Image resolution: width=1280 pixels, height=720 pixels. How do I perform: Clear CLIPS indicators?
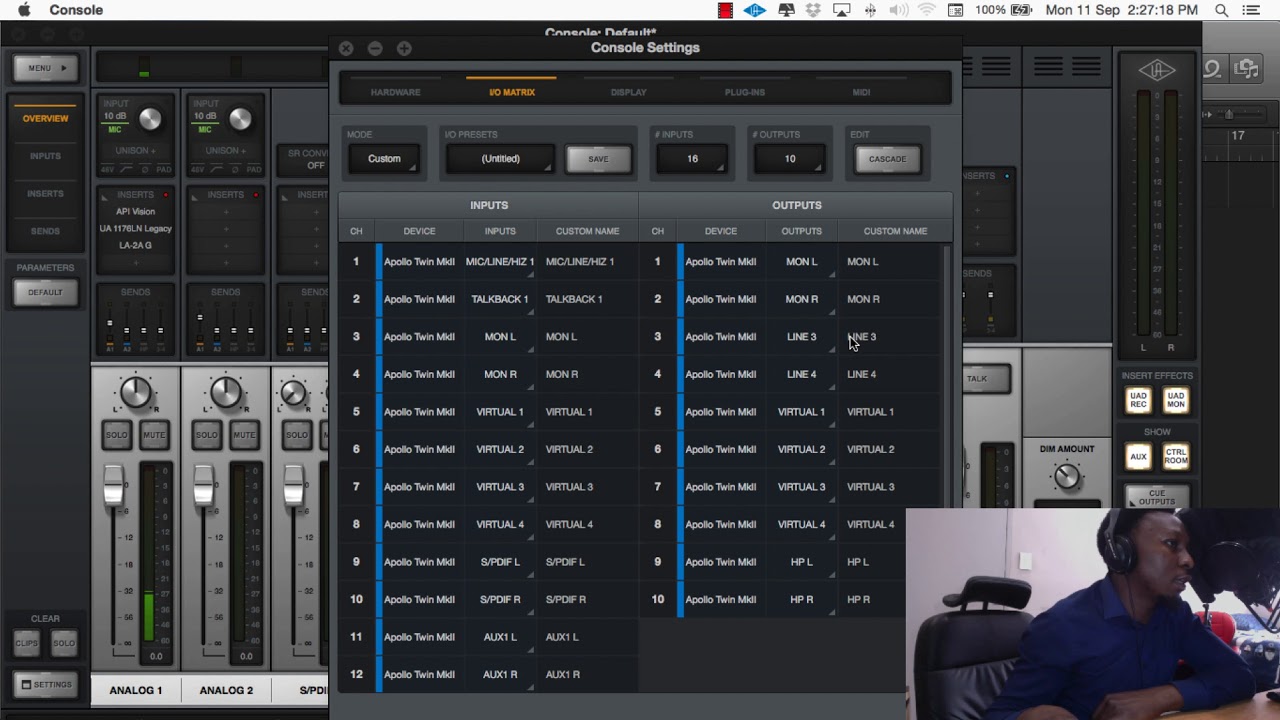coord(27,643)
